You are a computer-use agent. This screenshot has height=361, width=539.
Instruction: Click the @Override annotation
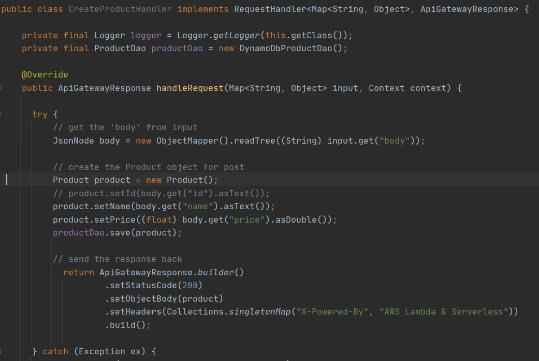pos(45,75)
